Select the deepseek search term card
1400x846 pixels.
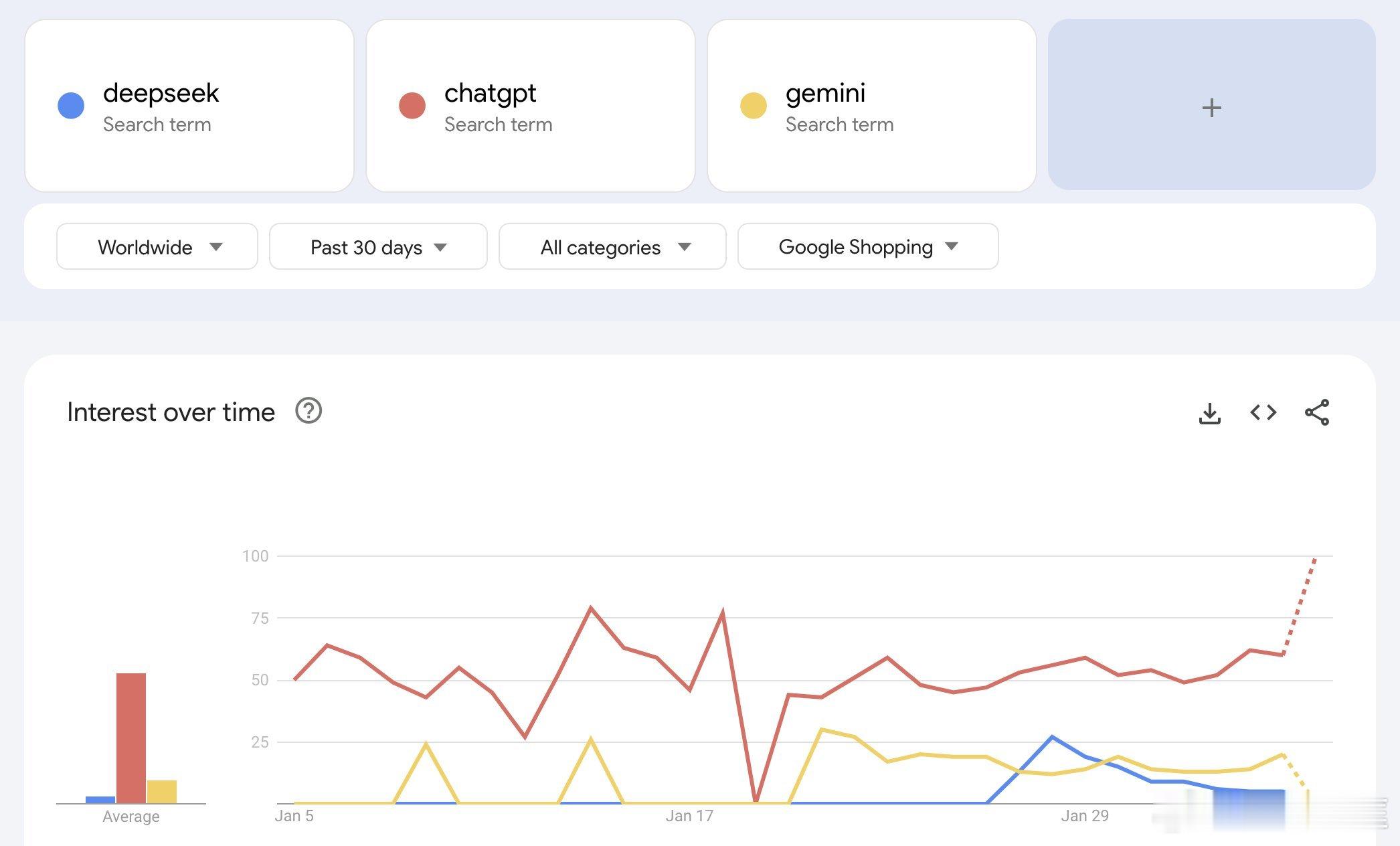190,107
